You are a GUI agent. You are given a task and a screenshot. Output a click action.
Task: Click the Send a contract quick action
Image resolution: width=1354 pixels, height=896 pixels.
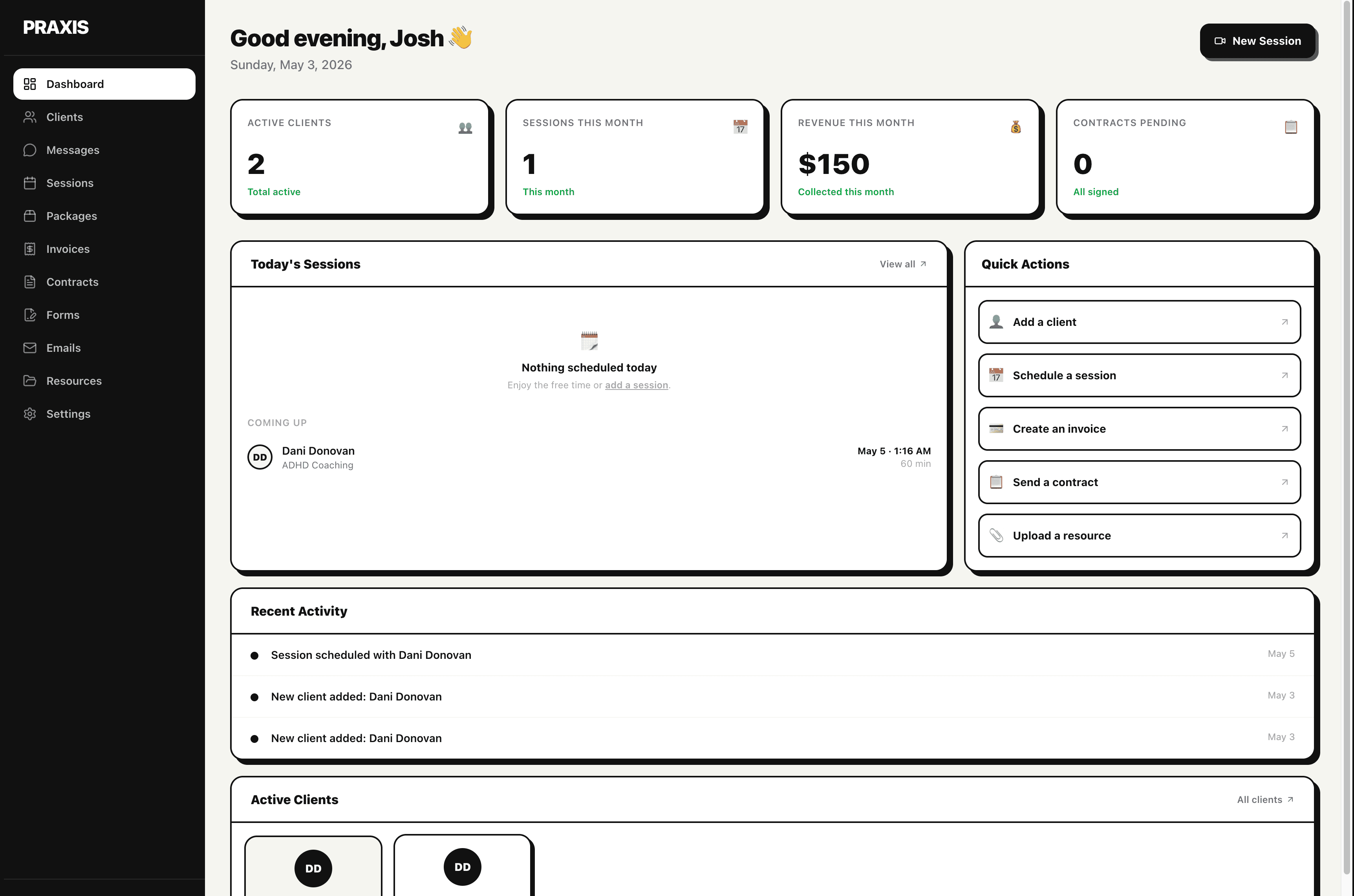pyautogui.click(x=1139, y=482)
